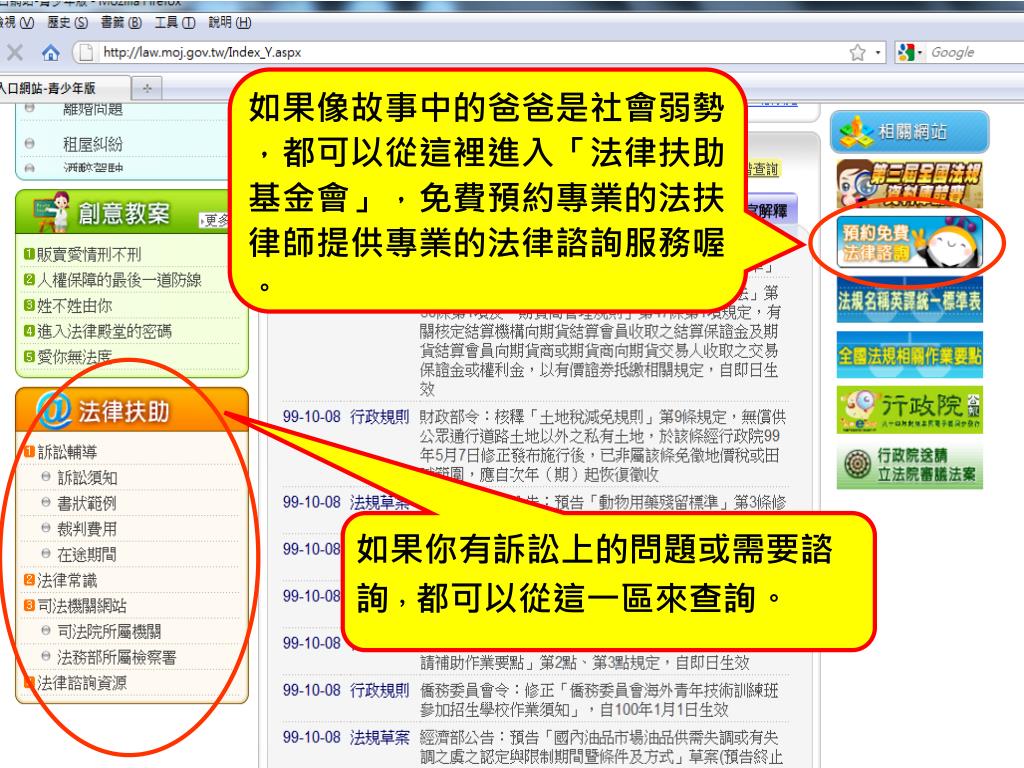The width and height of the screenshot is (1024, 768).
Task: Click 法規草案 link for 經濟部公告
Action: [379, 737]
